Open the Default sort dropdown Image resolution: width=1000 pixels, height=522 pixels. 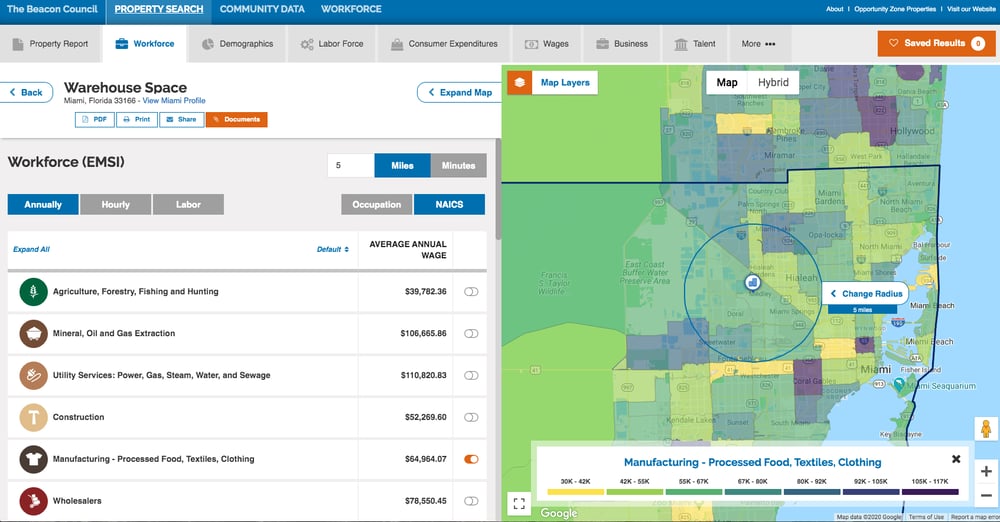[333, 250]
